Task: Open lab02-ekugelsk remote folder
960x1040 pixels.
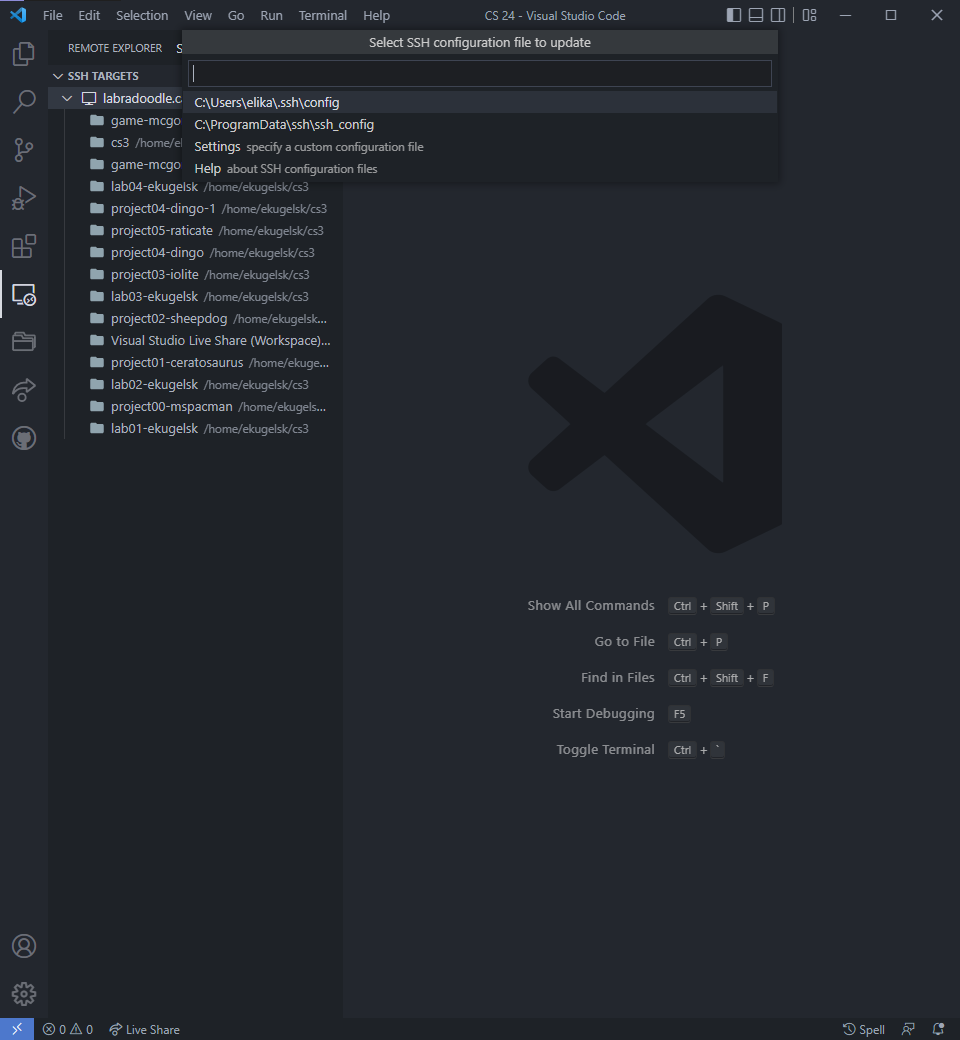Action: 196,385
